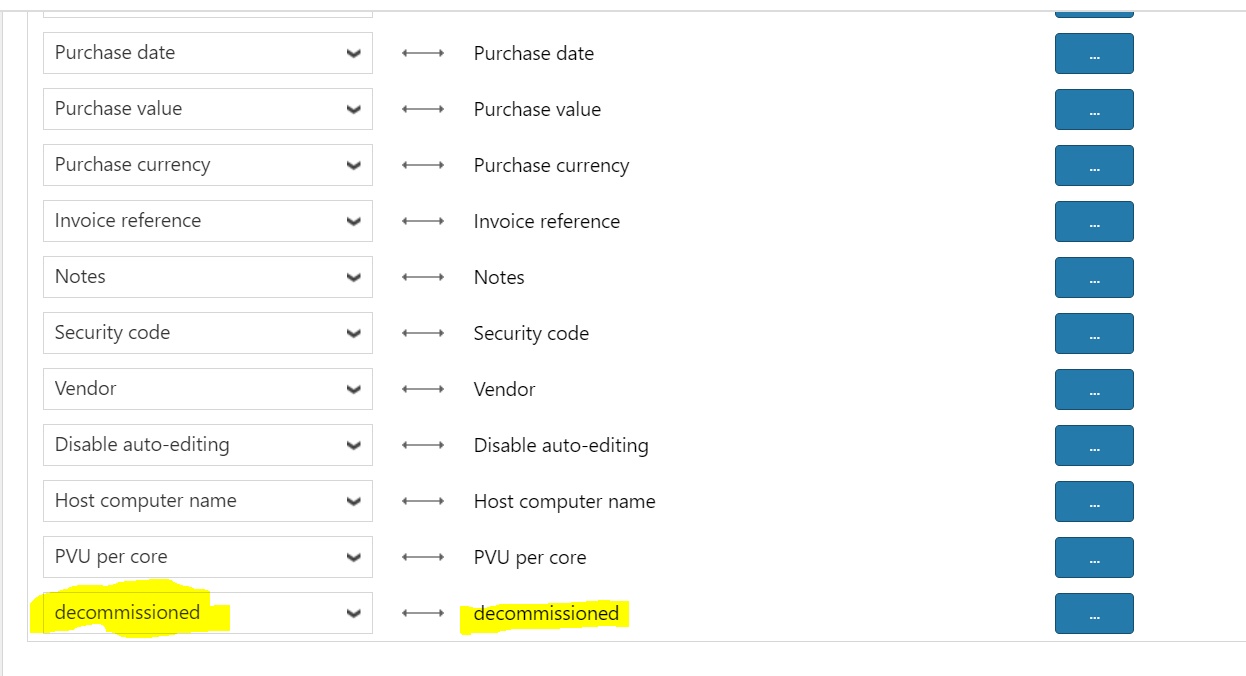The image size is (1246, 676).
Task: Click the ellipsis button for decommissioned row
Action: click(x=1093, y=613)
